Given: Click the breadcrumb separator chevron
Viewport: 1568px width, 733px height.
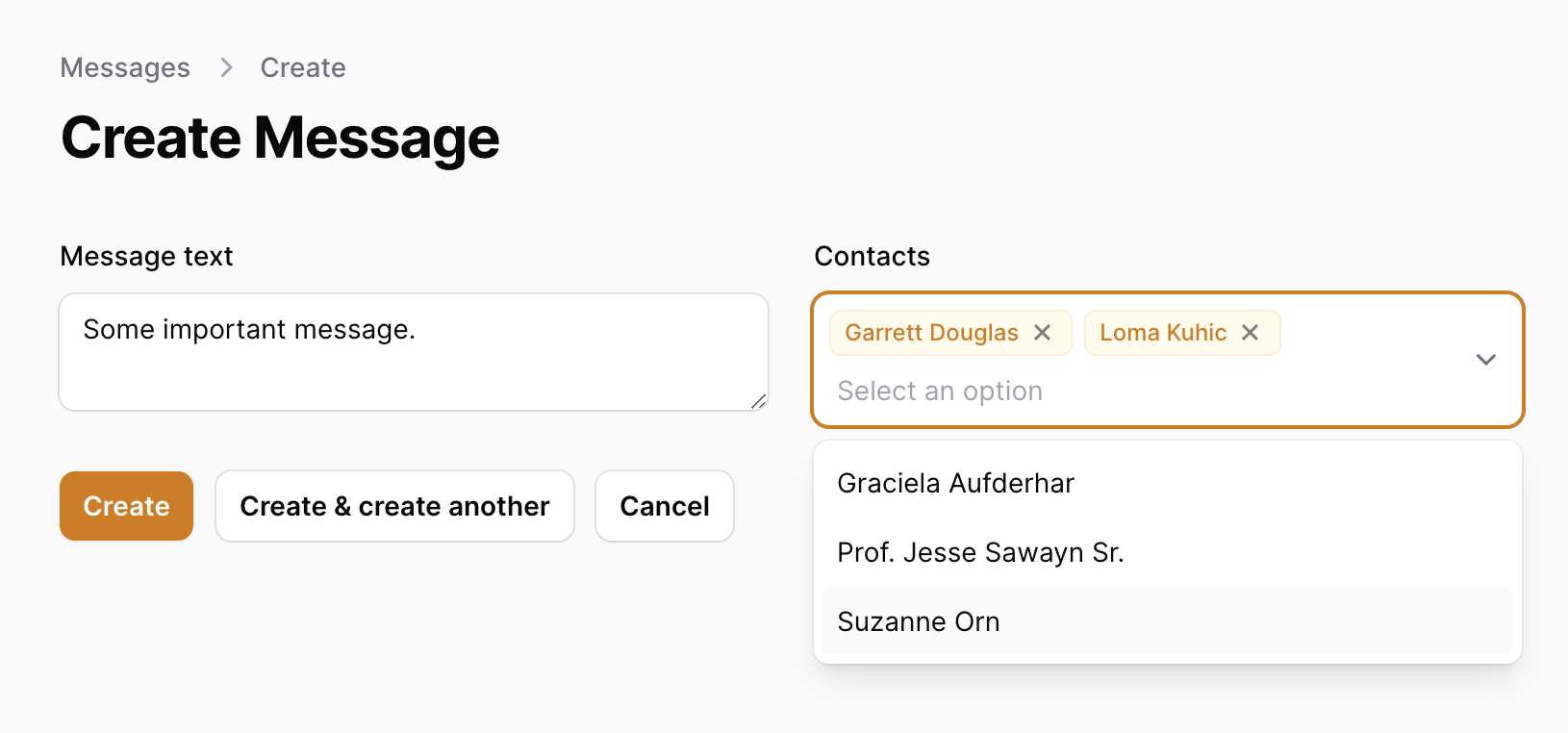Looking at the screenshot, I should pyautogui.click(x=226, y=67).
